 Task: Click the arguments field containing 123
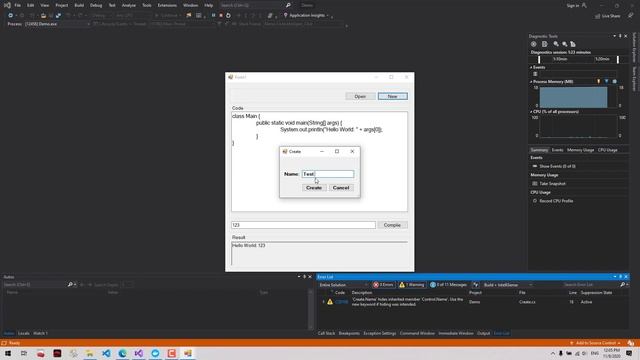303,225
